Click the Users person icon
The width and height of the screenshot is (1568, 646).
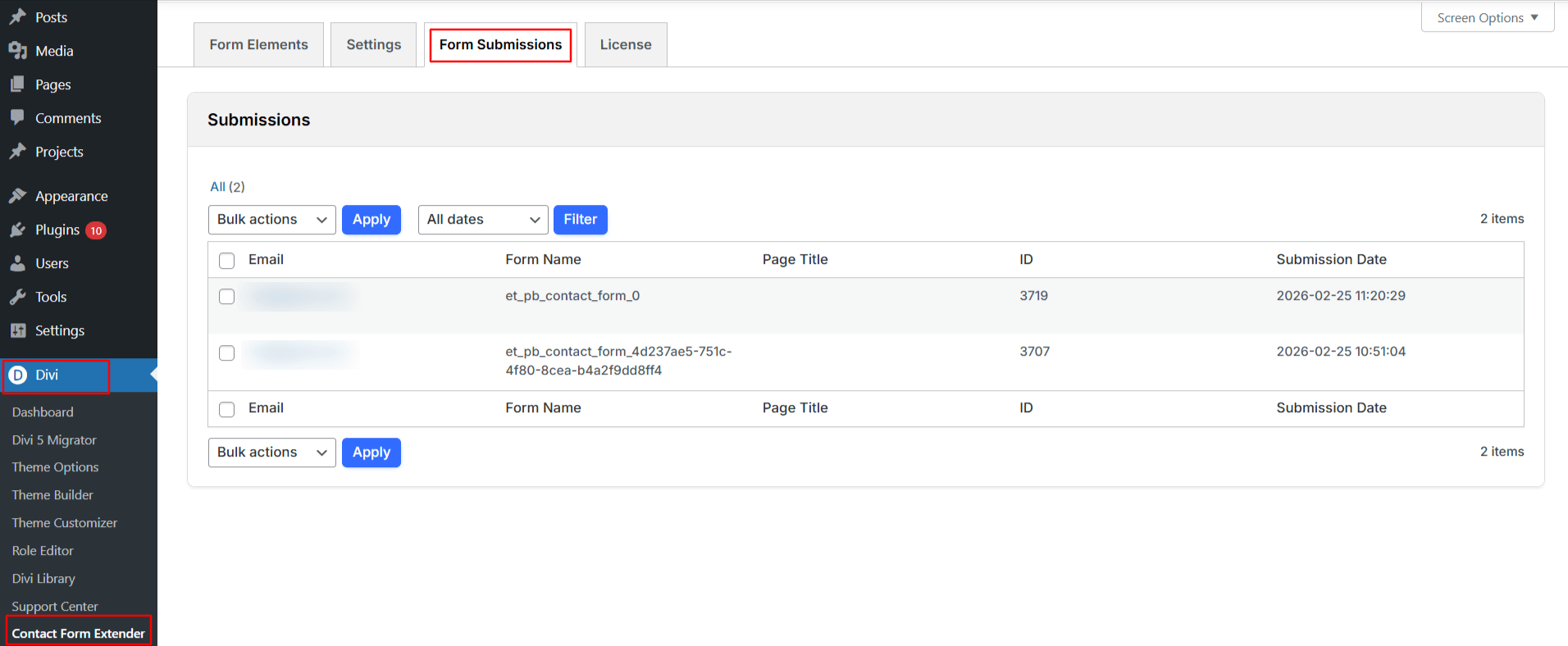[x=17, y=263]
